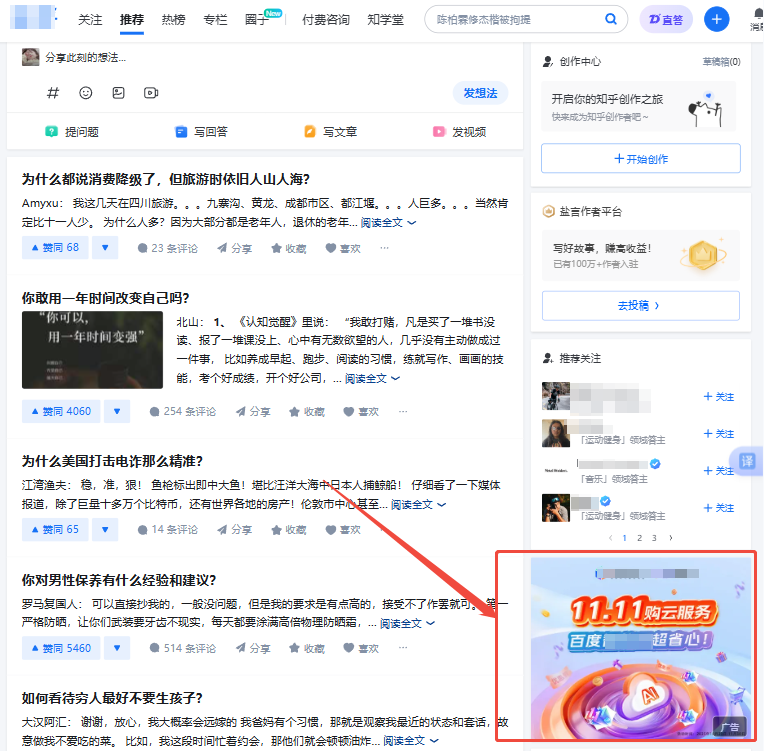This screenshot has height=751, width=764.
Task: Expand 阅读全文 on 消费降级 post
Action: 388,223
